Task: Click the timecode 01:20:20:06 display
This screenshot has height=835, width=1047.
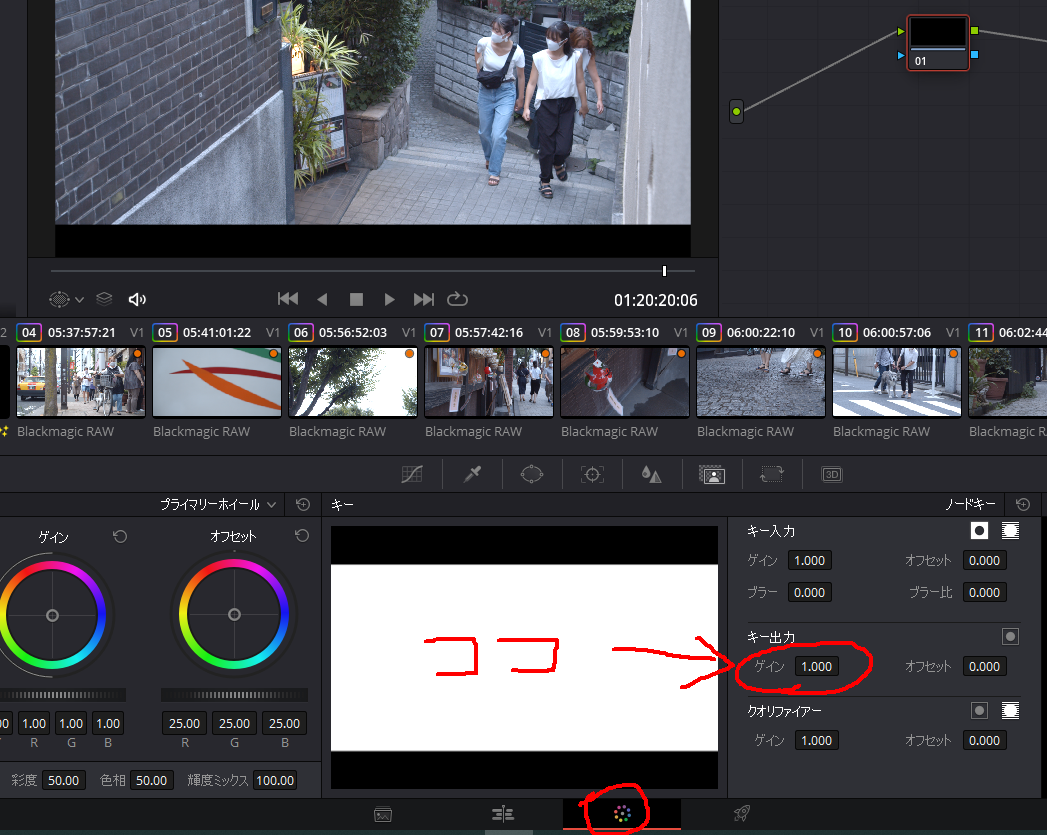Action: pyautogui.click(x=656, y=300)
